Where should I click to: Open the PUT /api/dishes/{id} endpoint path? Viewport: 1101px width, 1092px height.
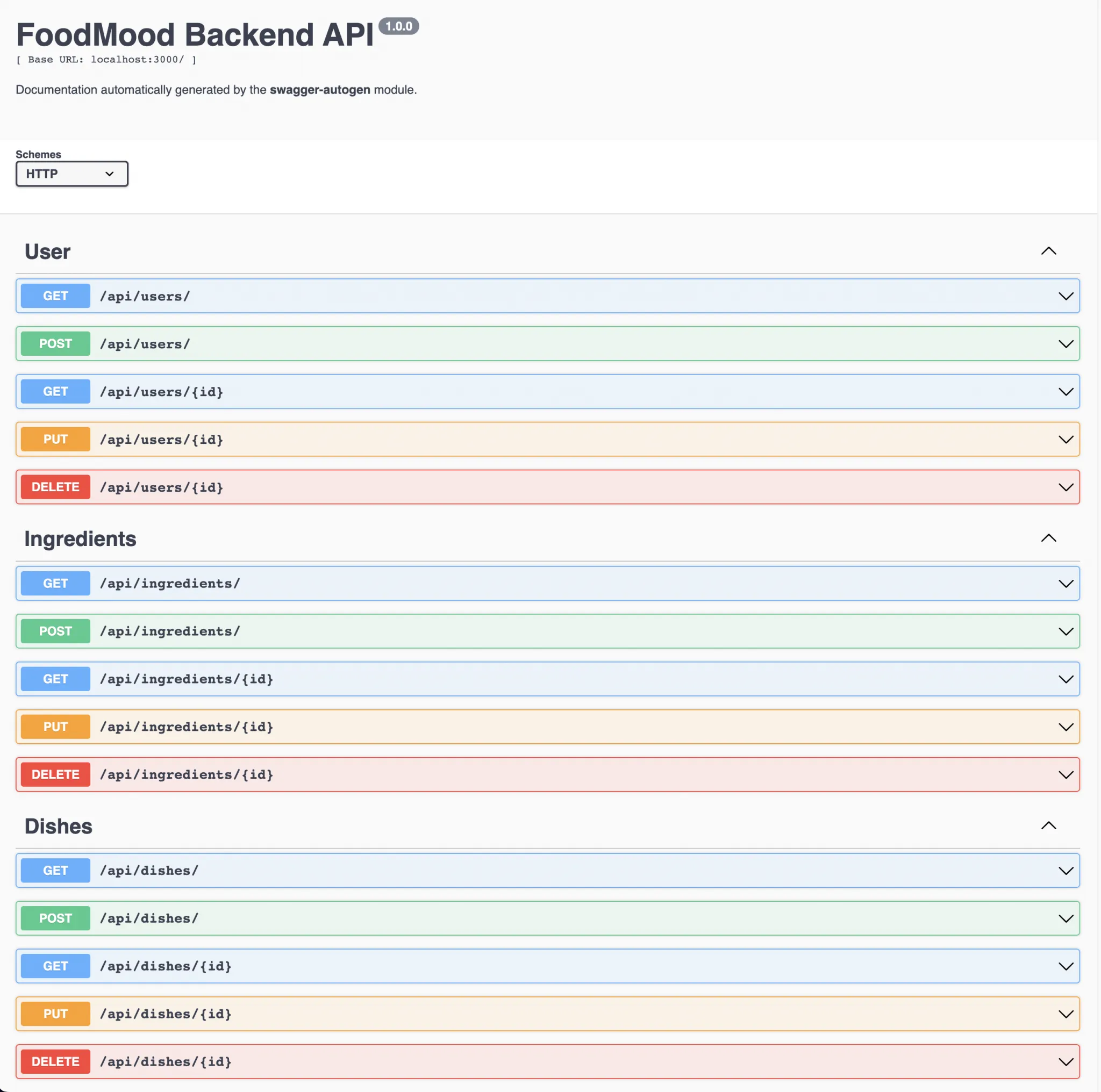pos(165,1014)
